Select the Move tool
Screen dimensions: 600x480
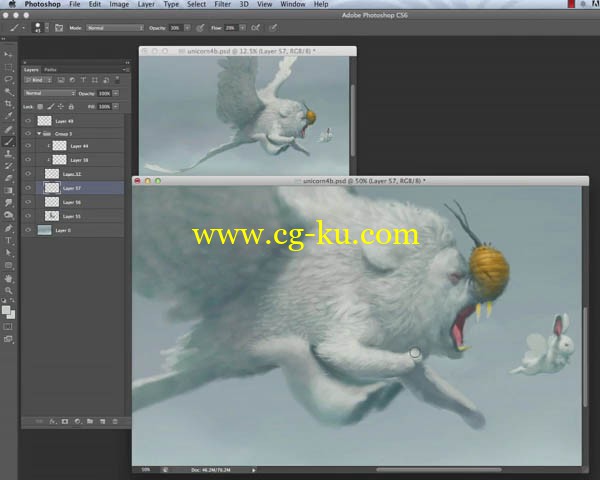[x=8, y=55]
